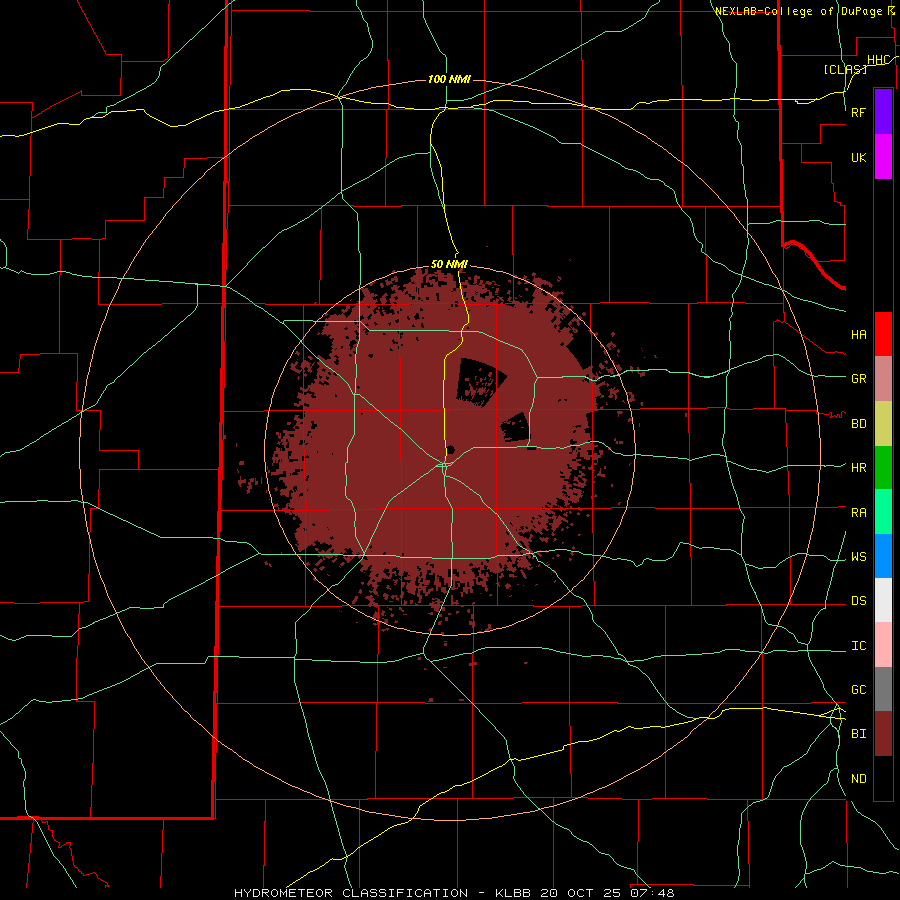
Task: Click the [CLAS] units label
Action: [x=845, y=70]
